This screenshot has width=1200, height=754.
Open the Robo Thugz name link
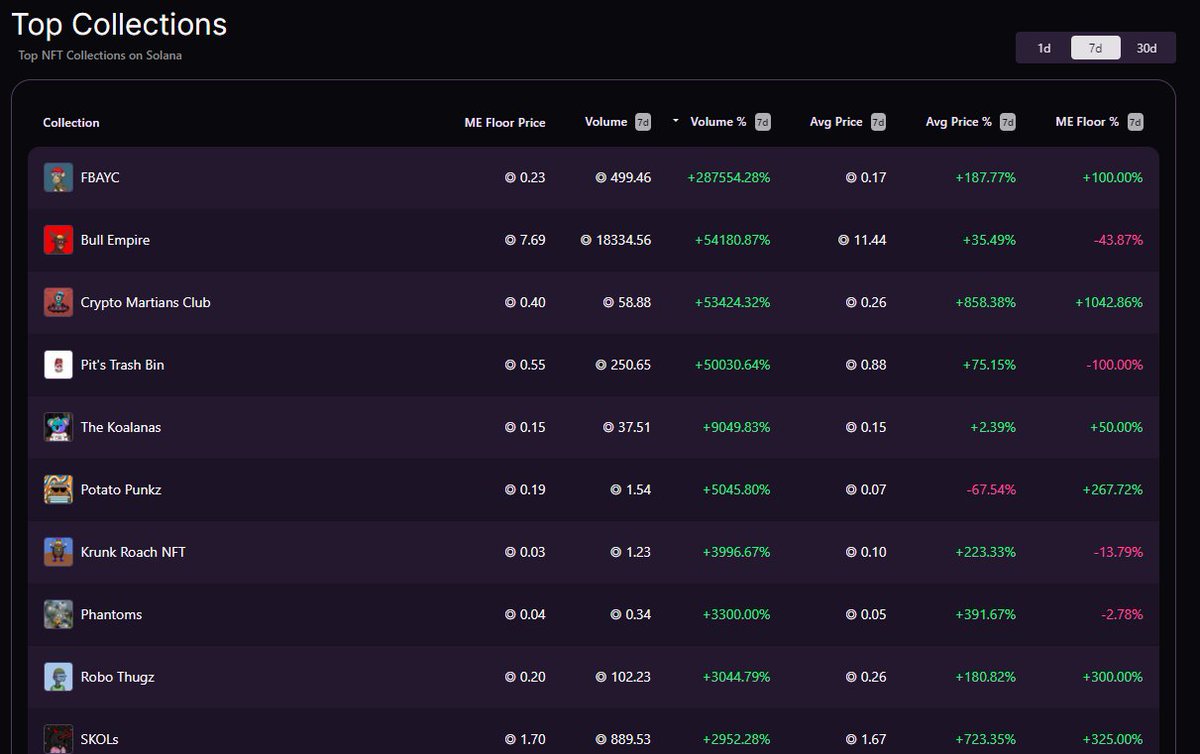118,677
